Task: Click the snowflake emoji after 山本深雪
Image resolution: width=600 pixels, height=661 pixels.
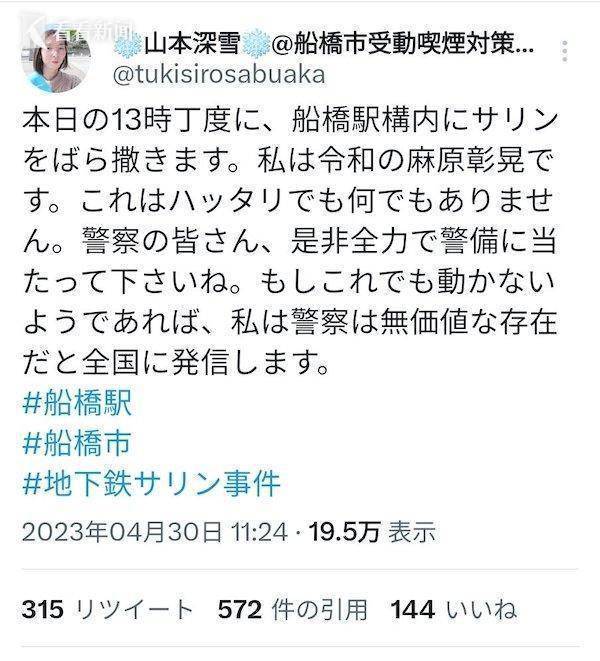Action: [256, 44]
